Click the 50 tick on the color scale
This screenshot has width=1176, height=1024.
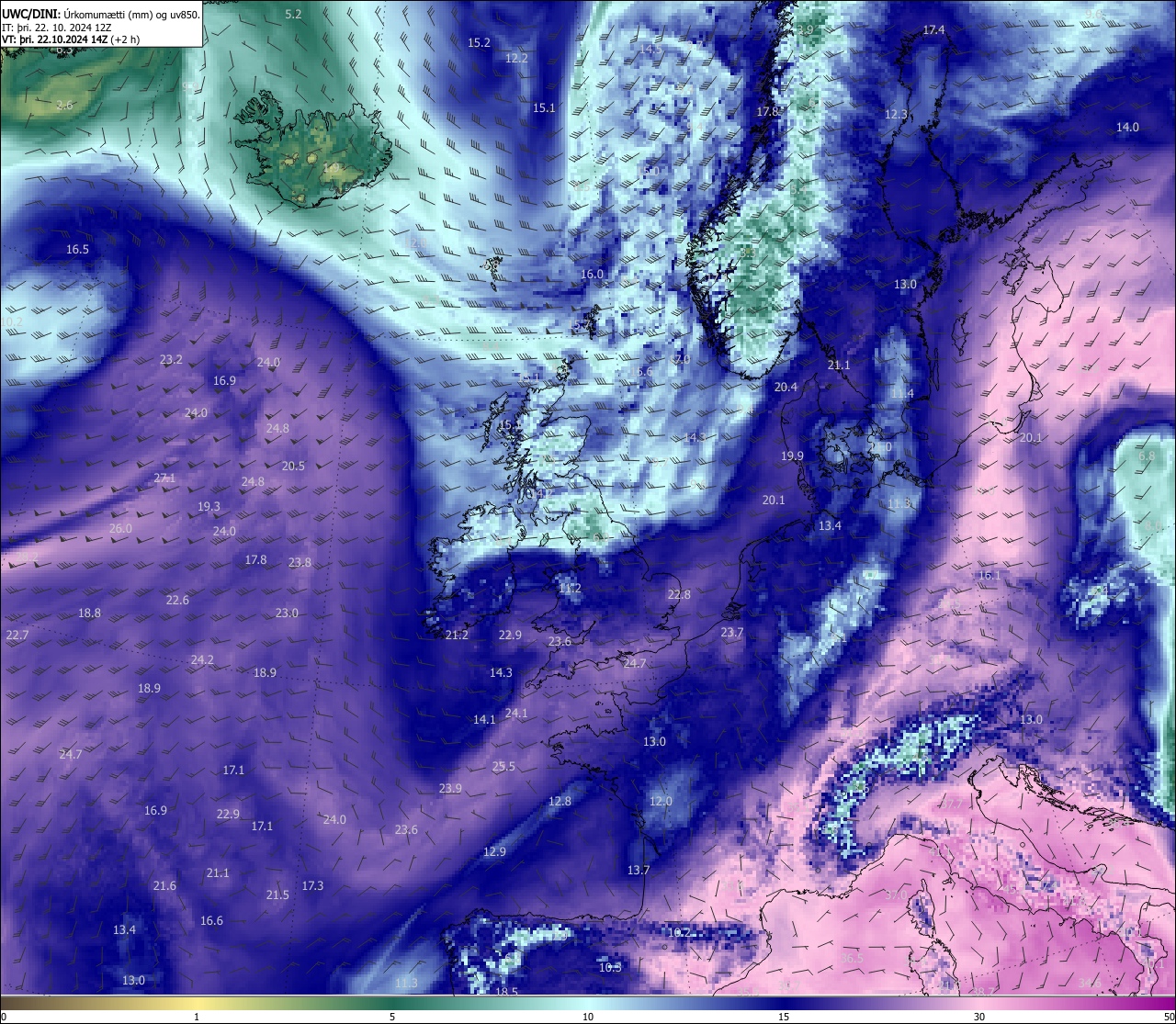coord(1169,1017)
